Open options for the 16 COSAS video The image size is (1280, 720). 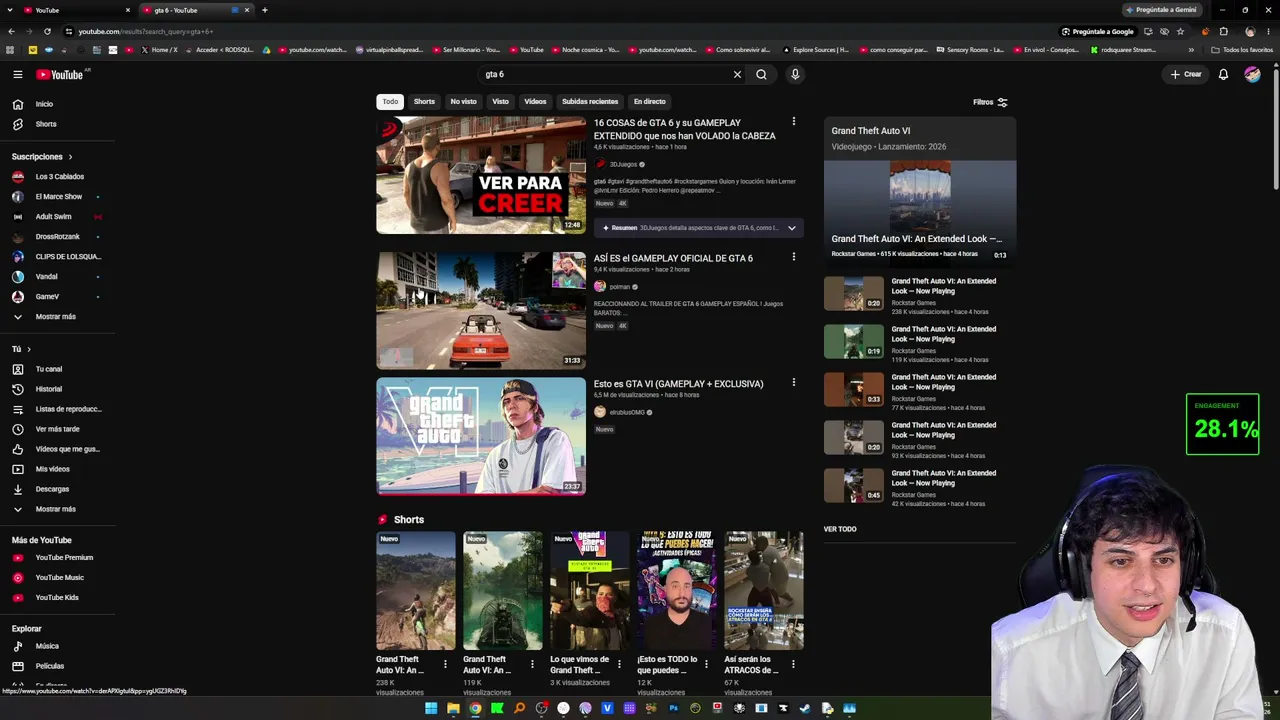(794, 122)
